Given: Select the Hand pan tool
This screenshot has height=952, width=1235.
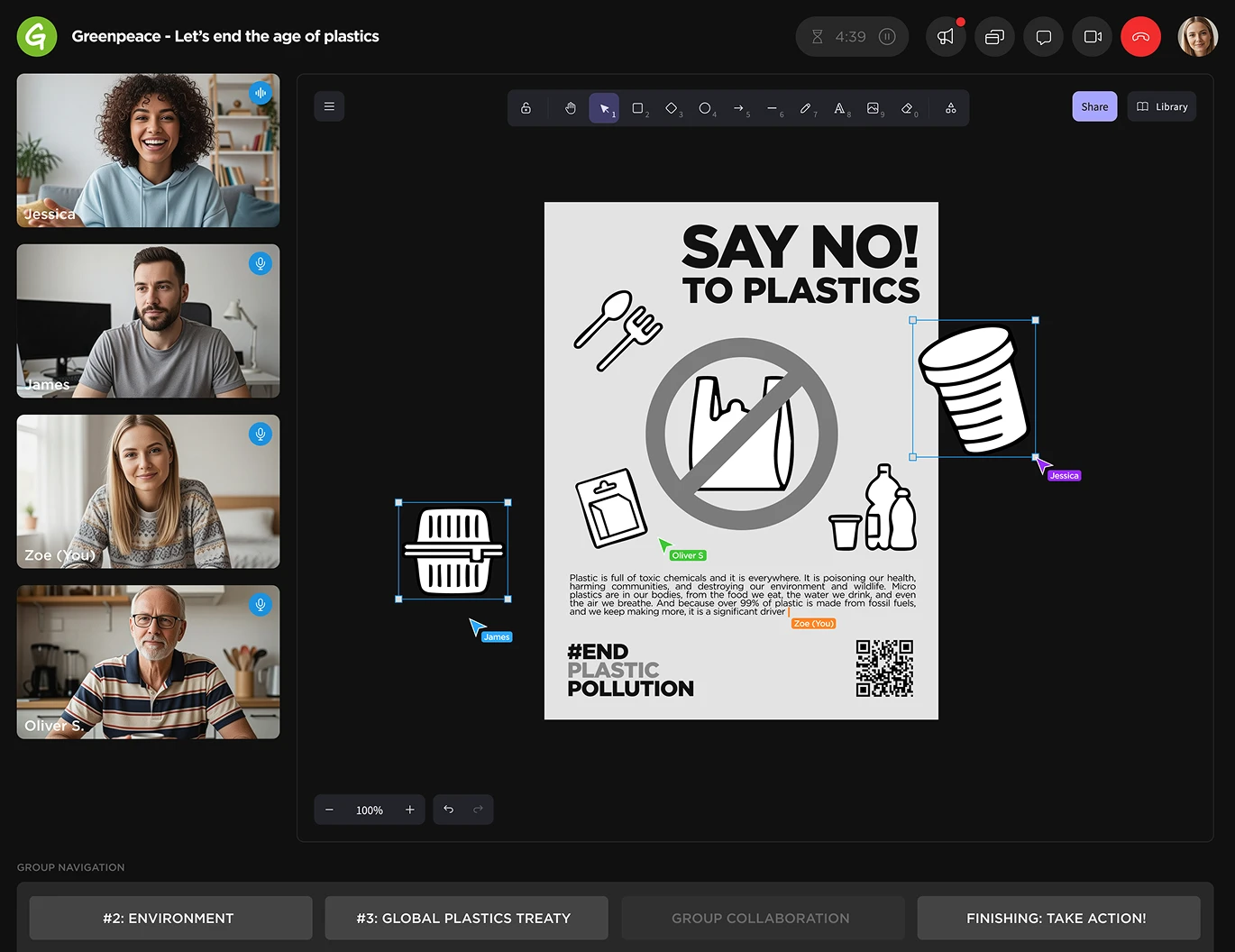Looking at the screenshot, I should coord(570,108).
